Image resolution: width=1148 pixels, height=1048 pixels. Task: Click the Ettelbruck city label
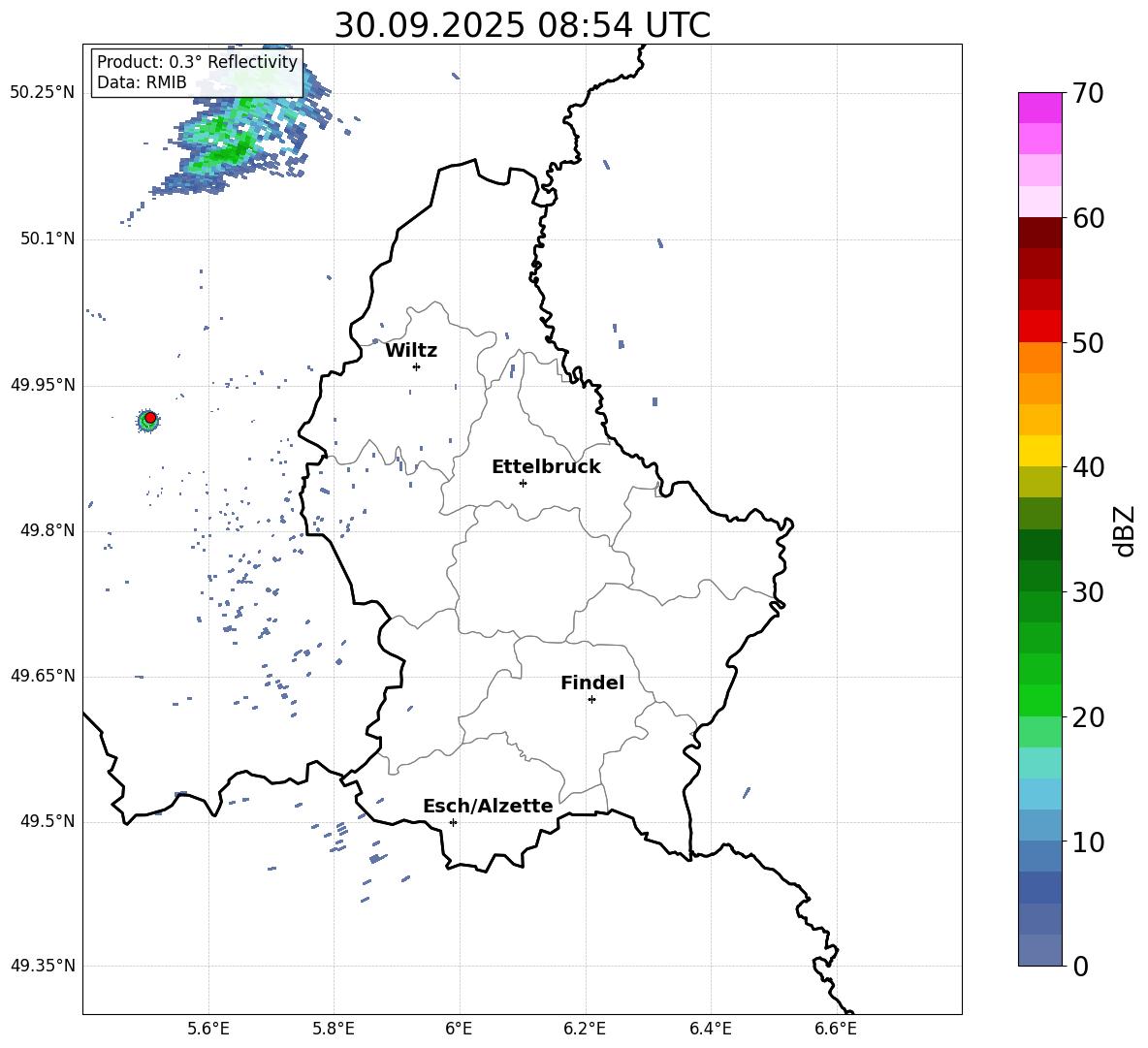546,467
